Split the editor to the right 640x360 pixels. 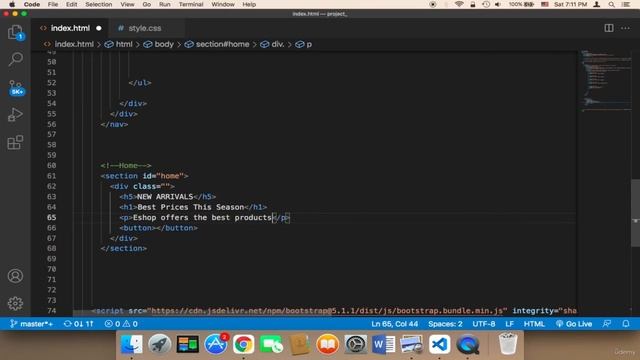pos(609,28)
